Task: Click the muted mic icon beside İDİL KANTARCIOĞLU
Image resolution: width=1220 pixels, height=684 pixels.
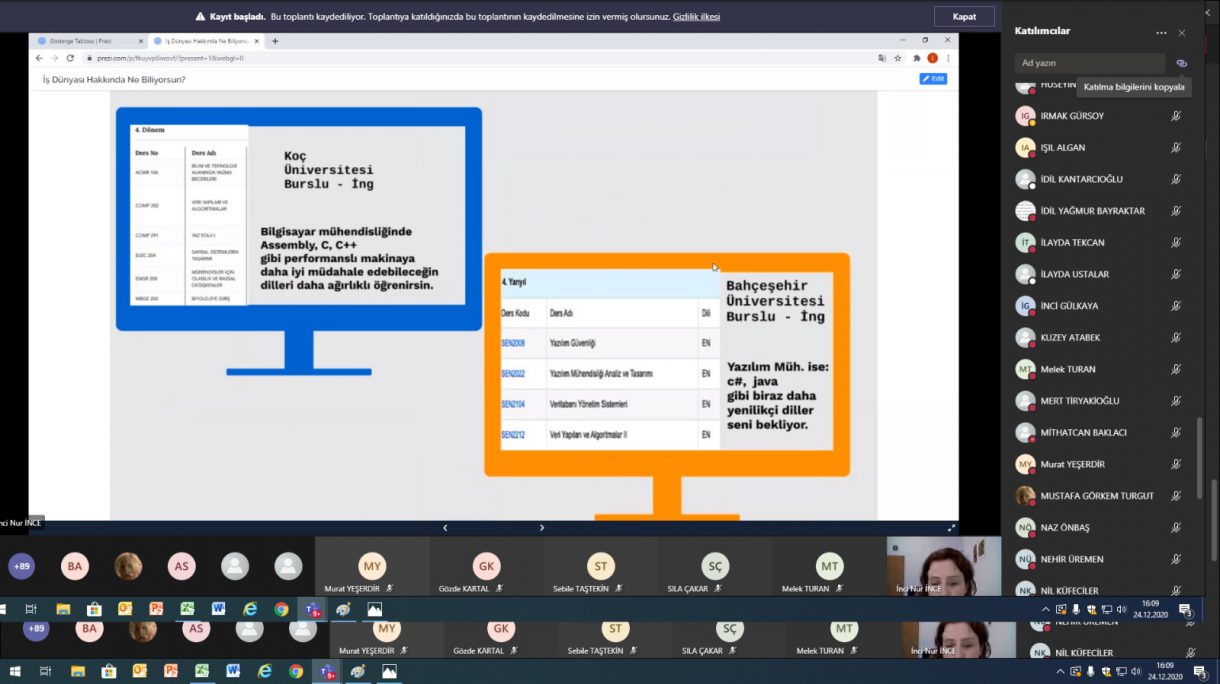Action: coord(1177,179)
